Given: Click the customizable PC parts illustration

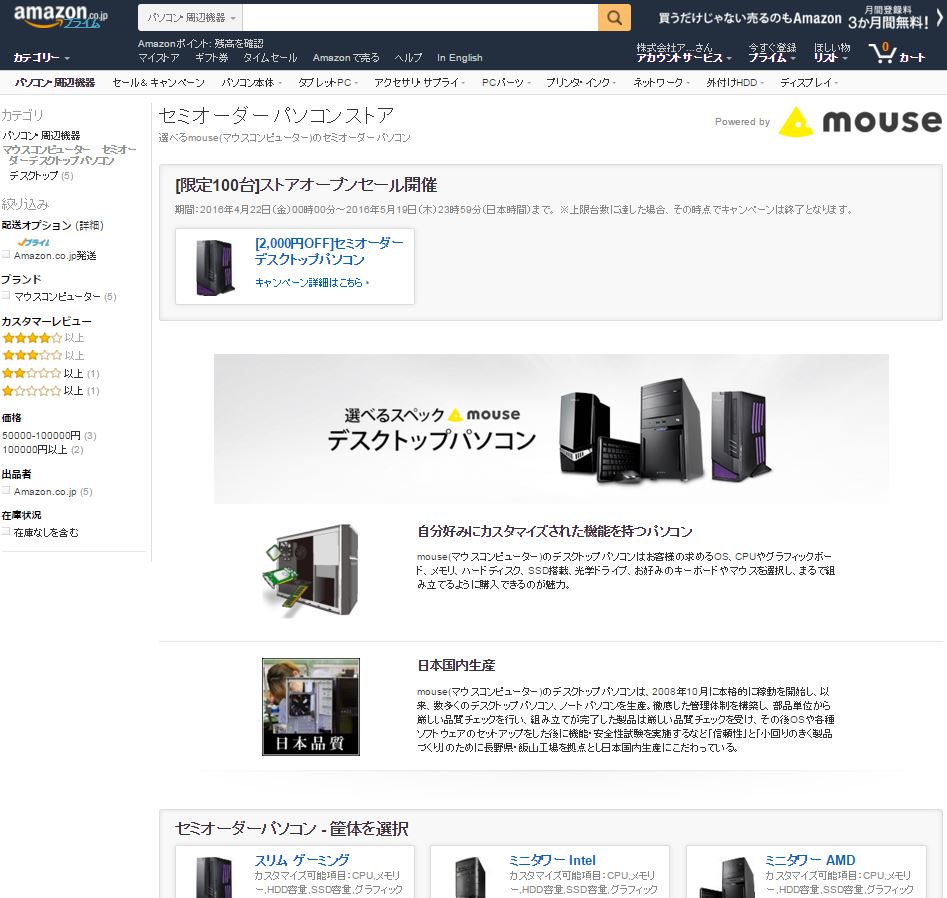Looking at the screenshot, I should (311, 571).
